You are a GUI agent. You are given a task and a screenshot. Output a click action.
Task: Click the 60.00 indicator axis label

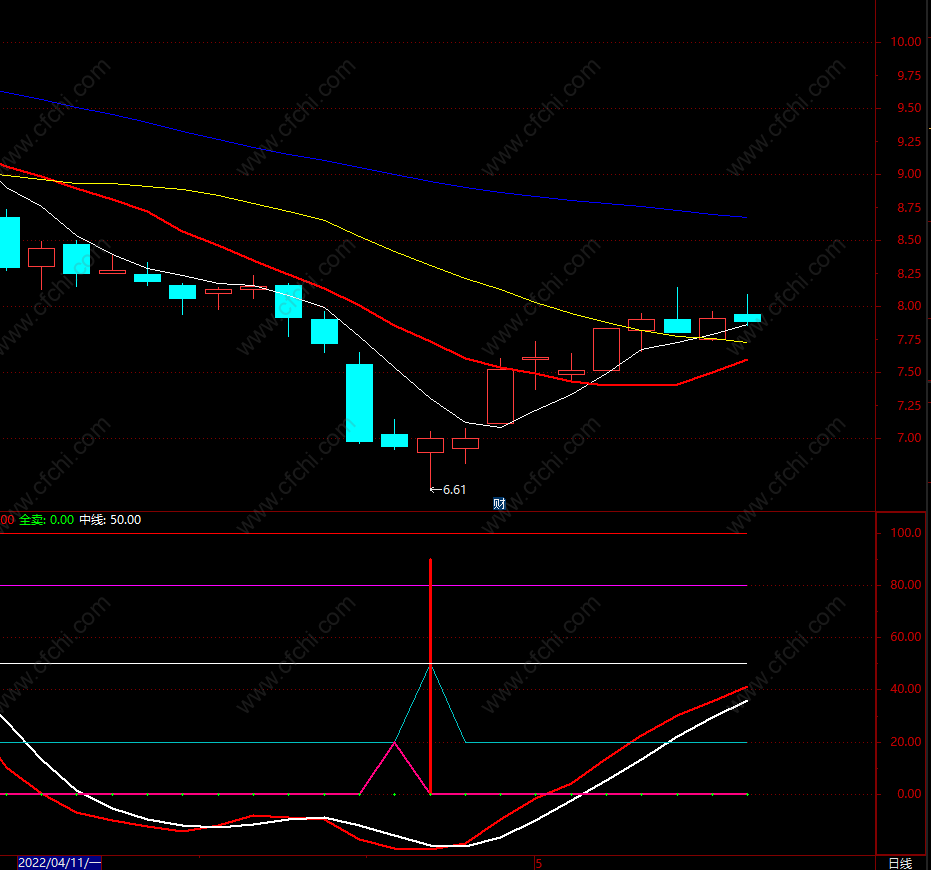point(905,637)
